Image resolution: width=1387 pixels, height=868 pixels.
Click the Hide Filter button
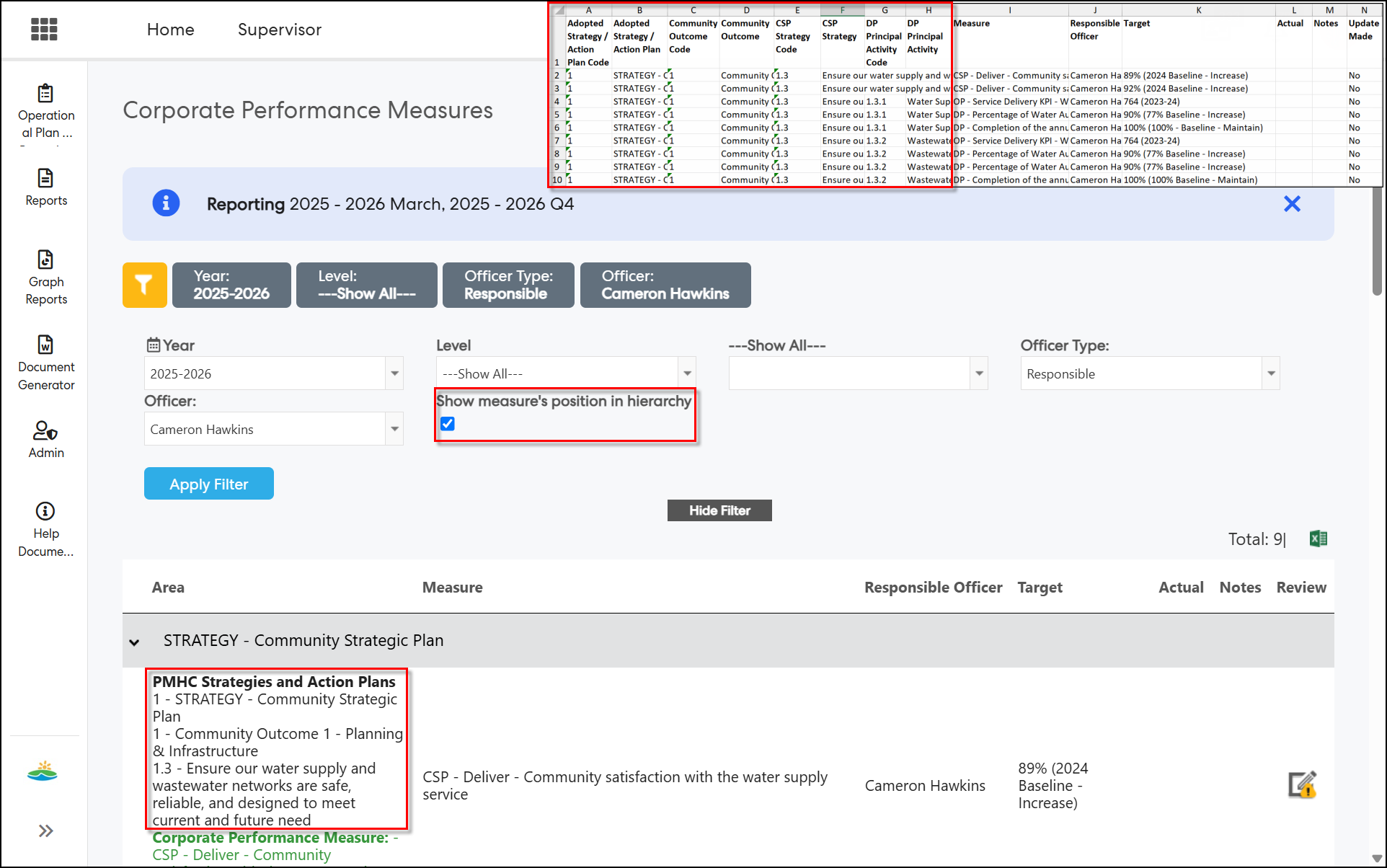719,510
